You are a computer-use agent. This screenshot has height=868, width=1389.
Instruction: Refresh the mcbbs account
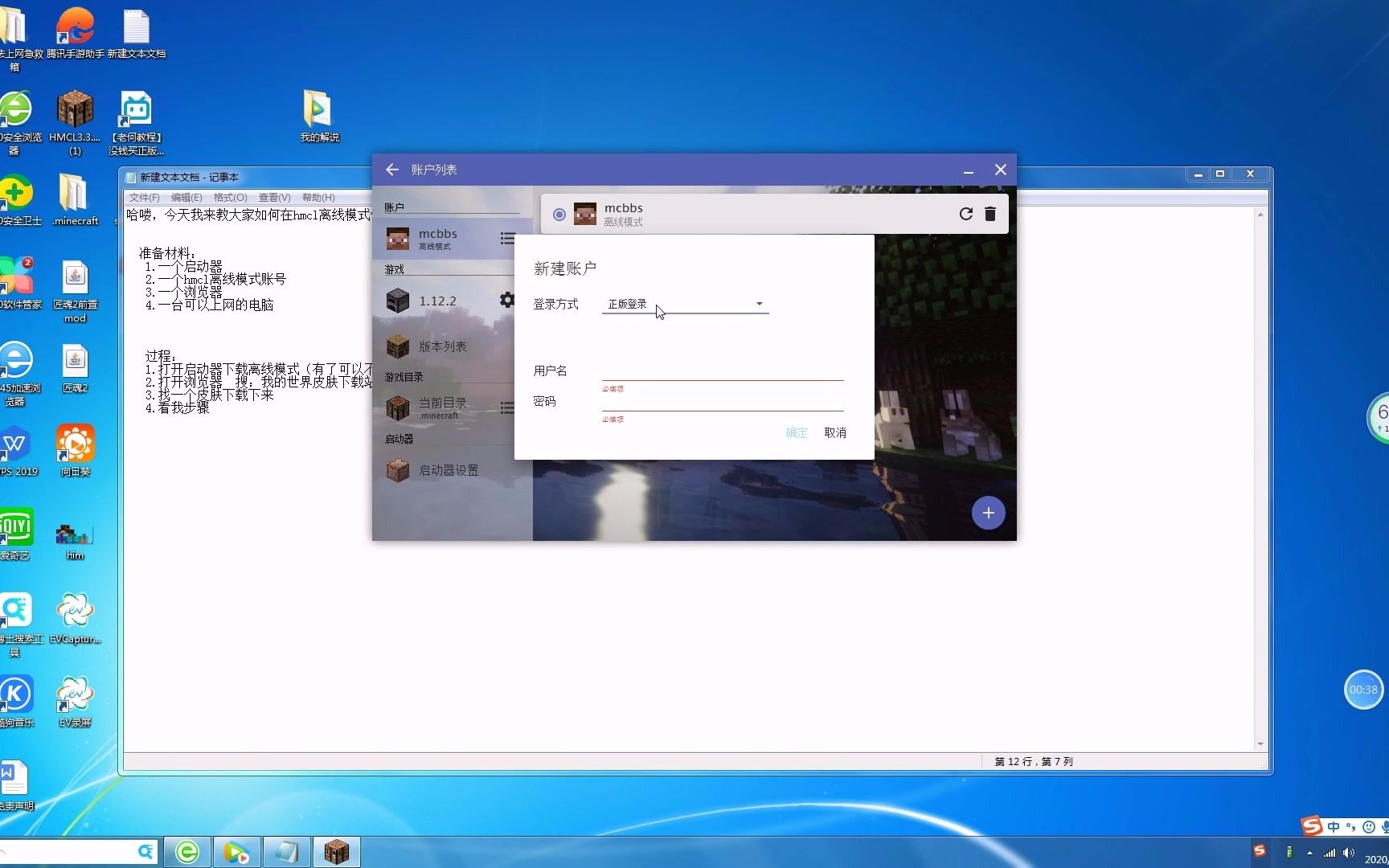pos(966,214)
